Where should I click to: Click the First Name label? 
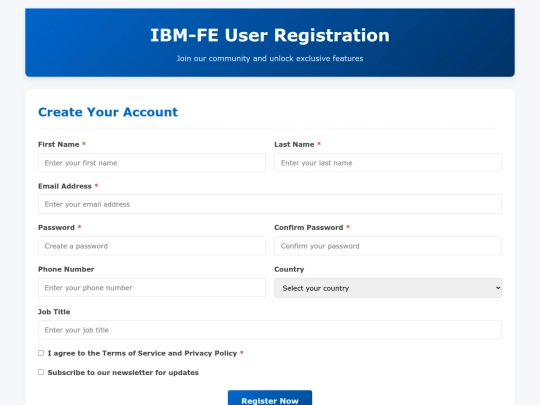tap(59, 144)
